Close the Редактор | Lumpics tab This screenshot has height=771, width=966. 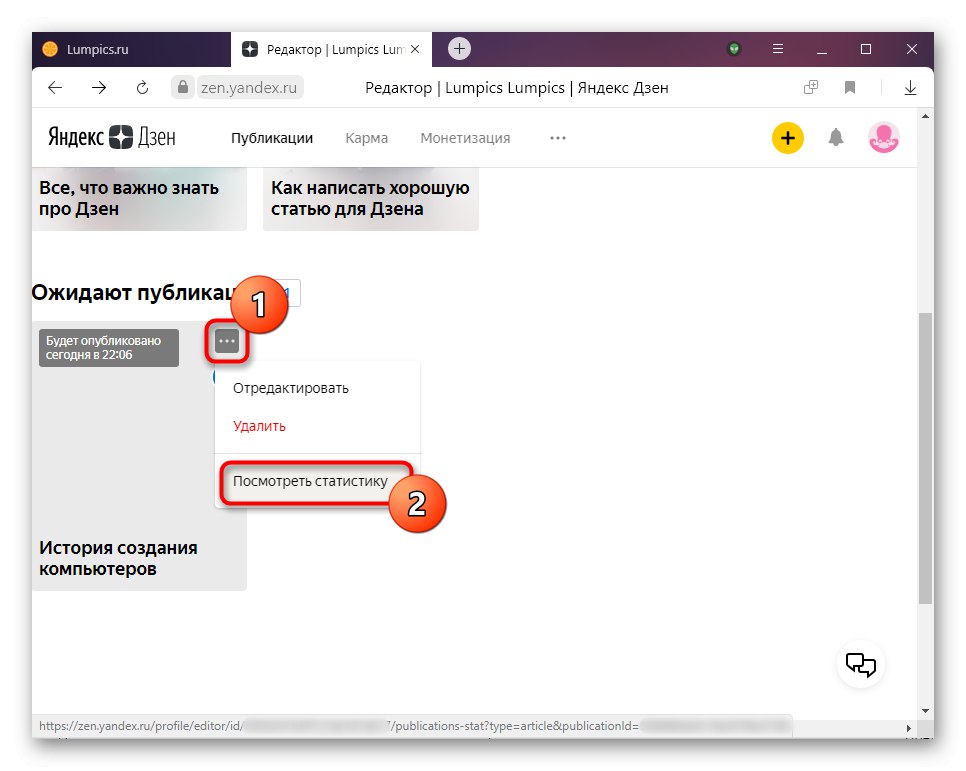(x=415, y=49)
